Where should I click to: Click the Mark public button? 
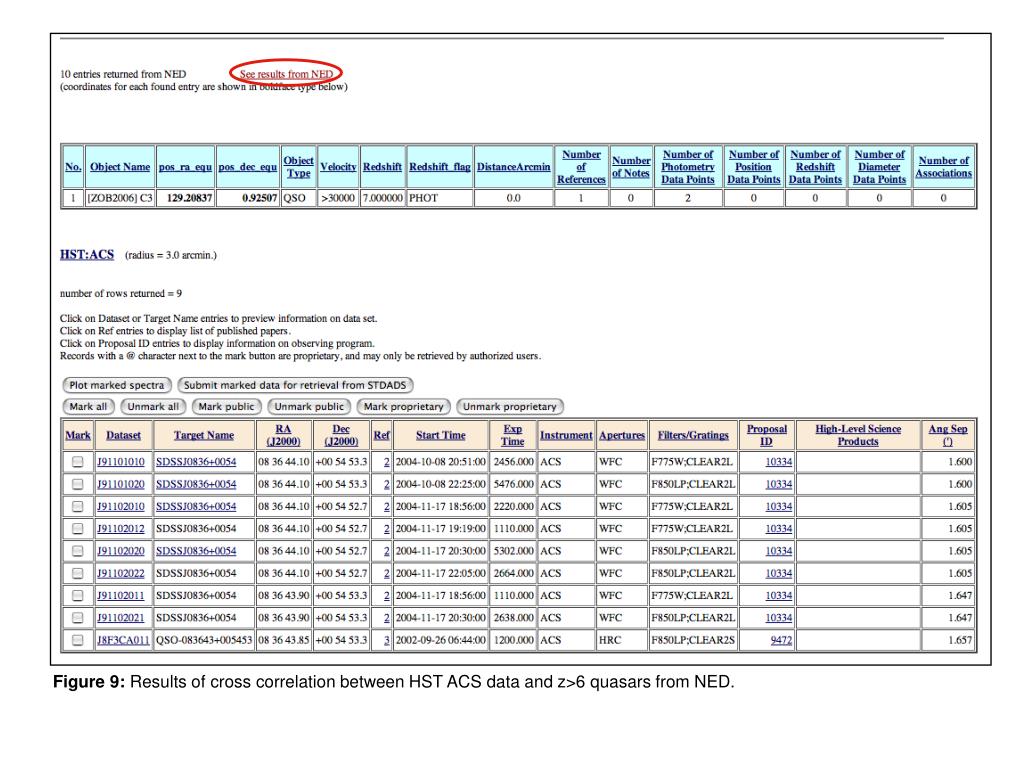click(x=227, y=406)
